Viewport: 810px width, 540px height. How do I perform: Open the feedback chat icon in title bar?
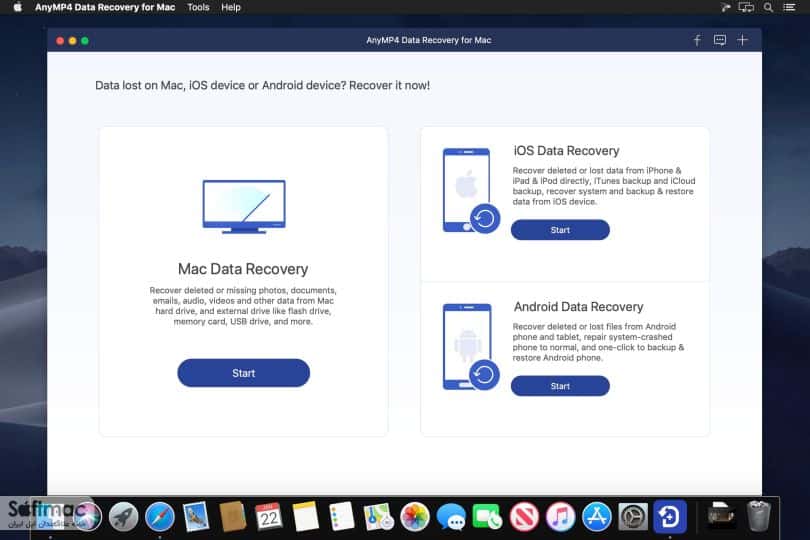(720, 40)
